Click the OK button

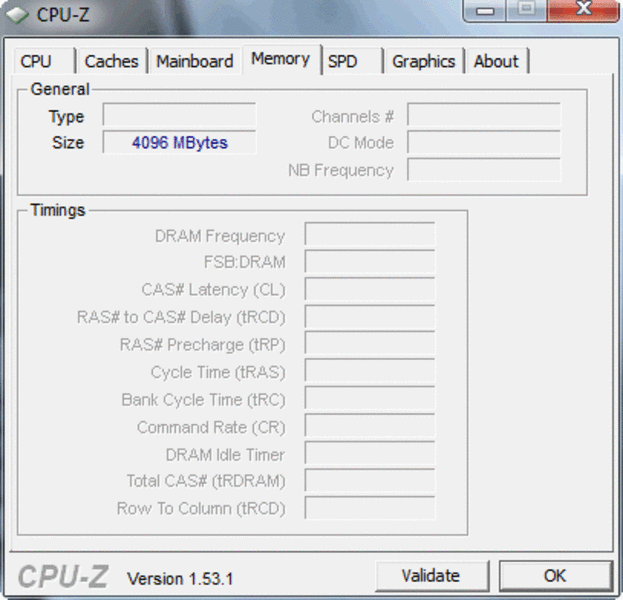pos(555,576)
